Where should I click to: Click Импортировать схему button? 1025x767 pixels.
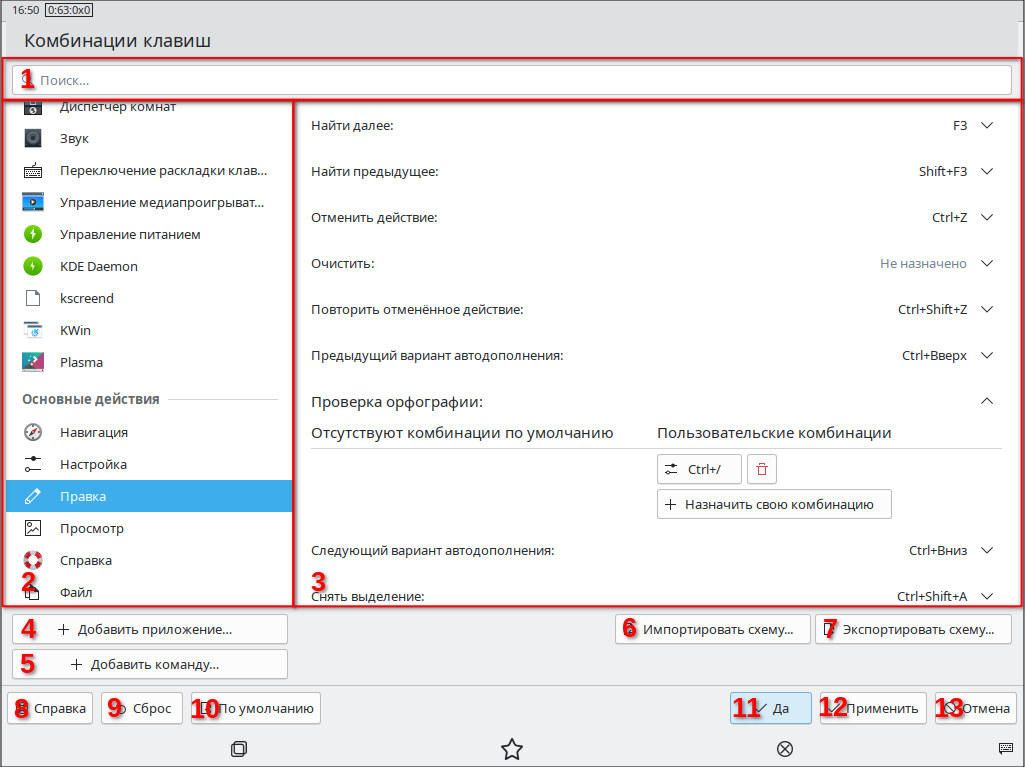click(x=713, y=630)
